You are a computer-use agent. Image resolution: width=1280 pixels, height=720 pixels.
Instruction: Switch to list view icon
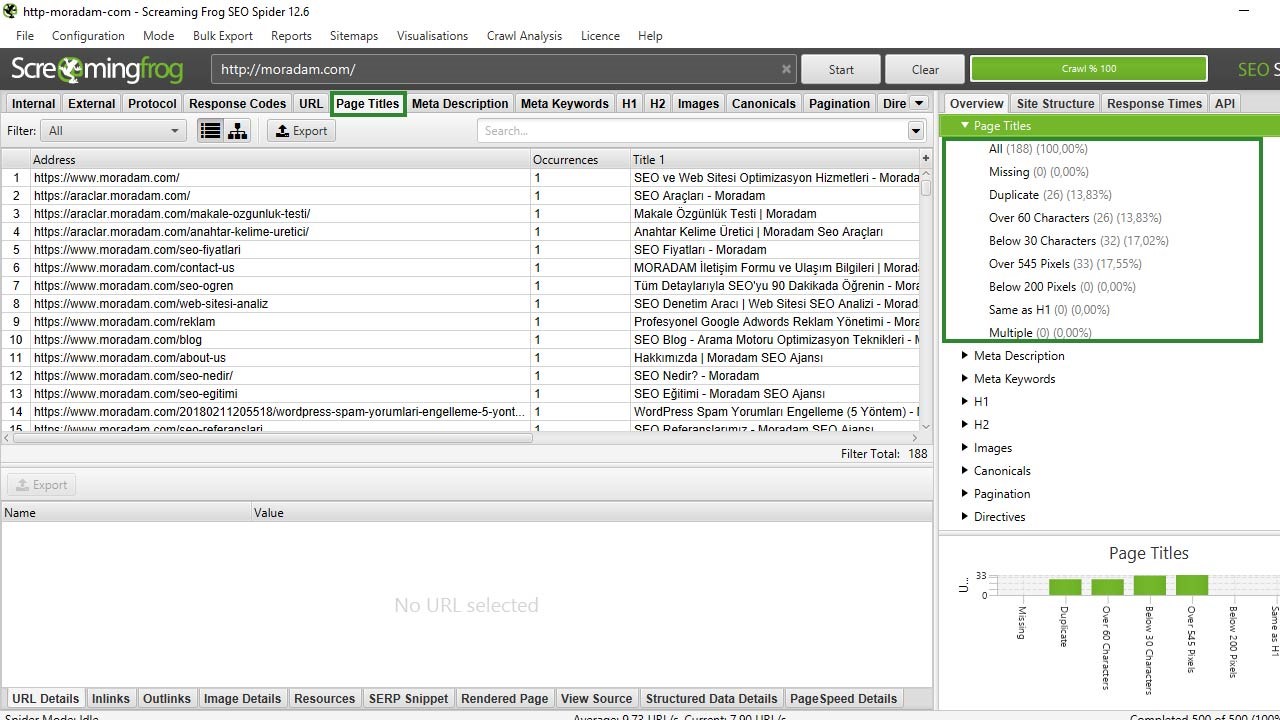click(210, 131)
